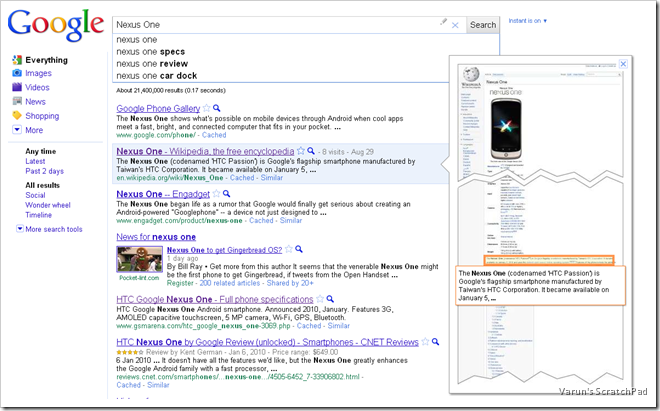Open News for nexus one link
Screen dimensions: 660x411
[156, 237]
